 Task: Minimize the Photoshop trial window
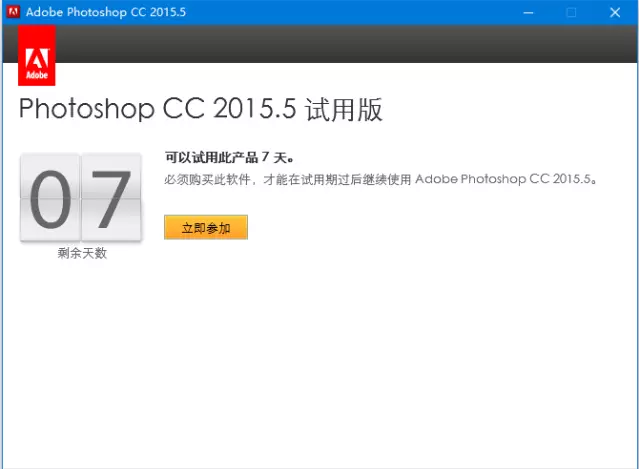pyautogui.click(x=528, y=13)
